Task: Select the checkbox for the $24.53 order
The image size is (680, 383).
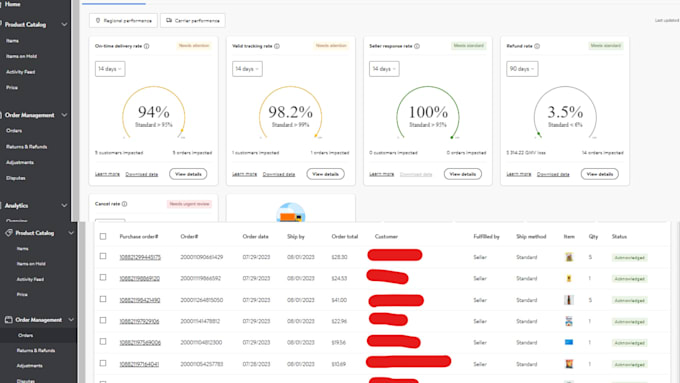Action: [x=103, y=278]
